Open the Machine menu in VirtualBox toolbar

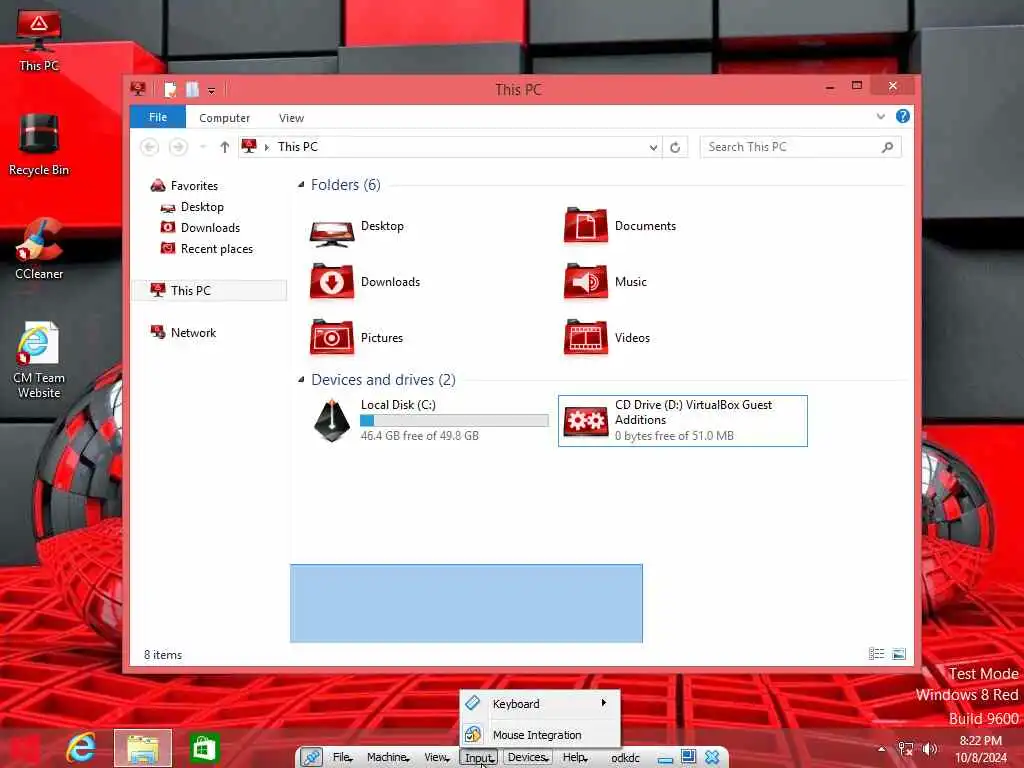388,758
